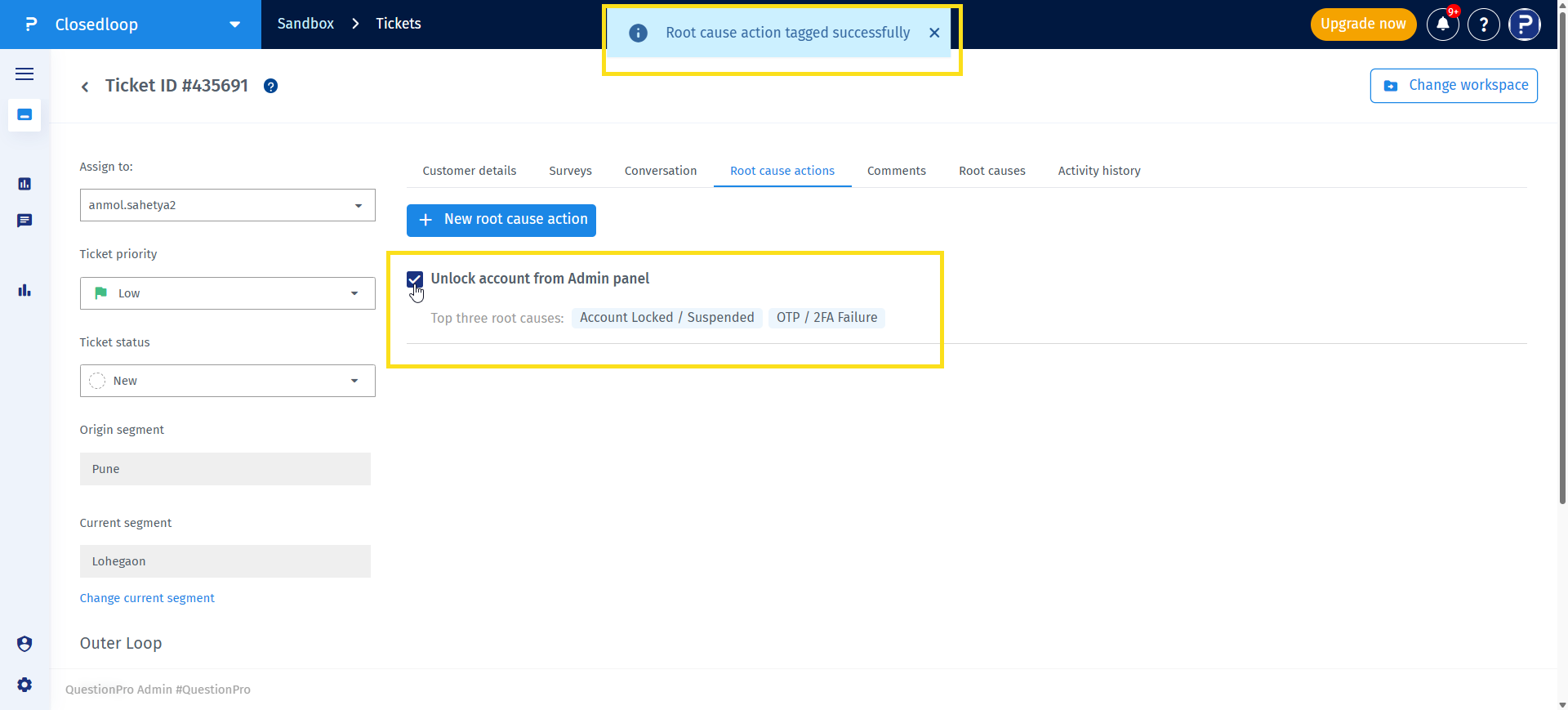1568x710 pixels.
Task: Switch to the Conversation tab
Action: click(x=661, y=171)
